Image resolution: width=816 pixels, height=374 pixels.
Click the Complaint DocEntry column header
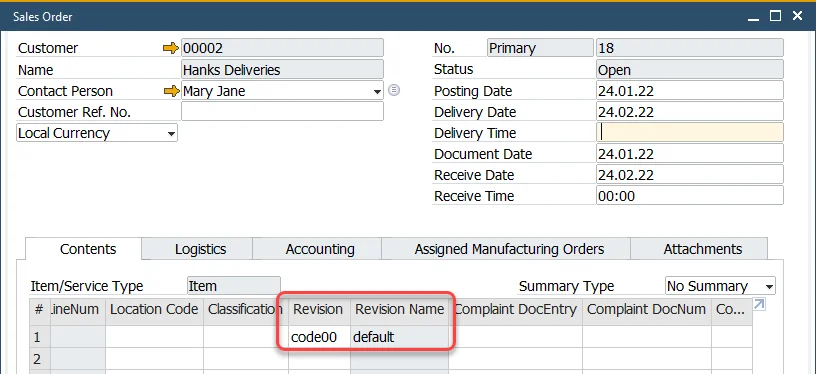[516, 312]
